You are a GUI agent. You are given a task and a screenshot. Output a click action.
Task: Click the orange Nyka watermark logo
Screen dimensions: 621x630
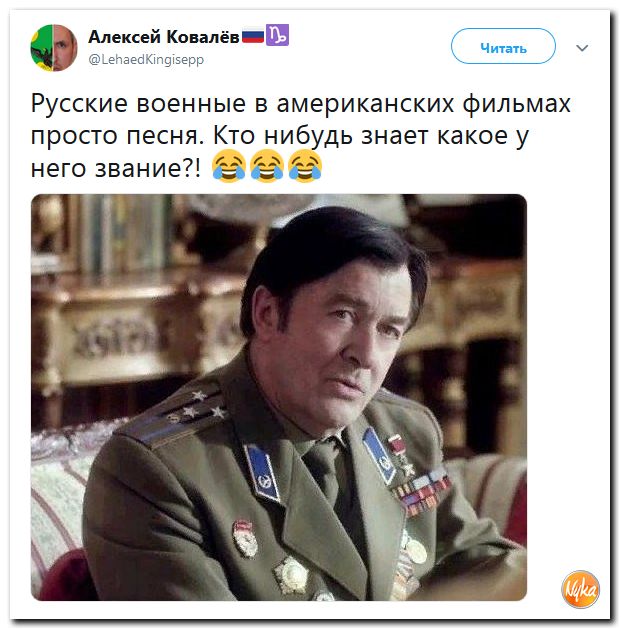pyautogui.click(x=580, y=589)
